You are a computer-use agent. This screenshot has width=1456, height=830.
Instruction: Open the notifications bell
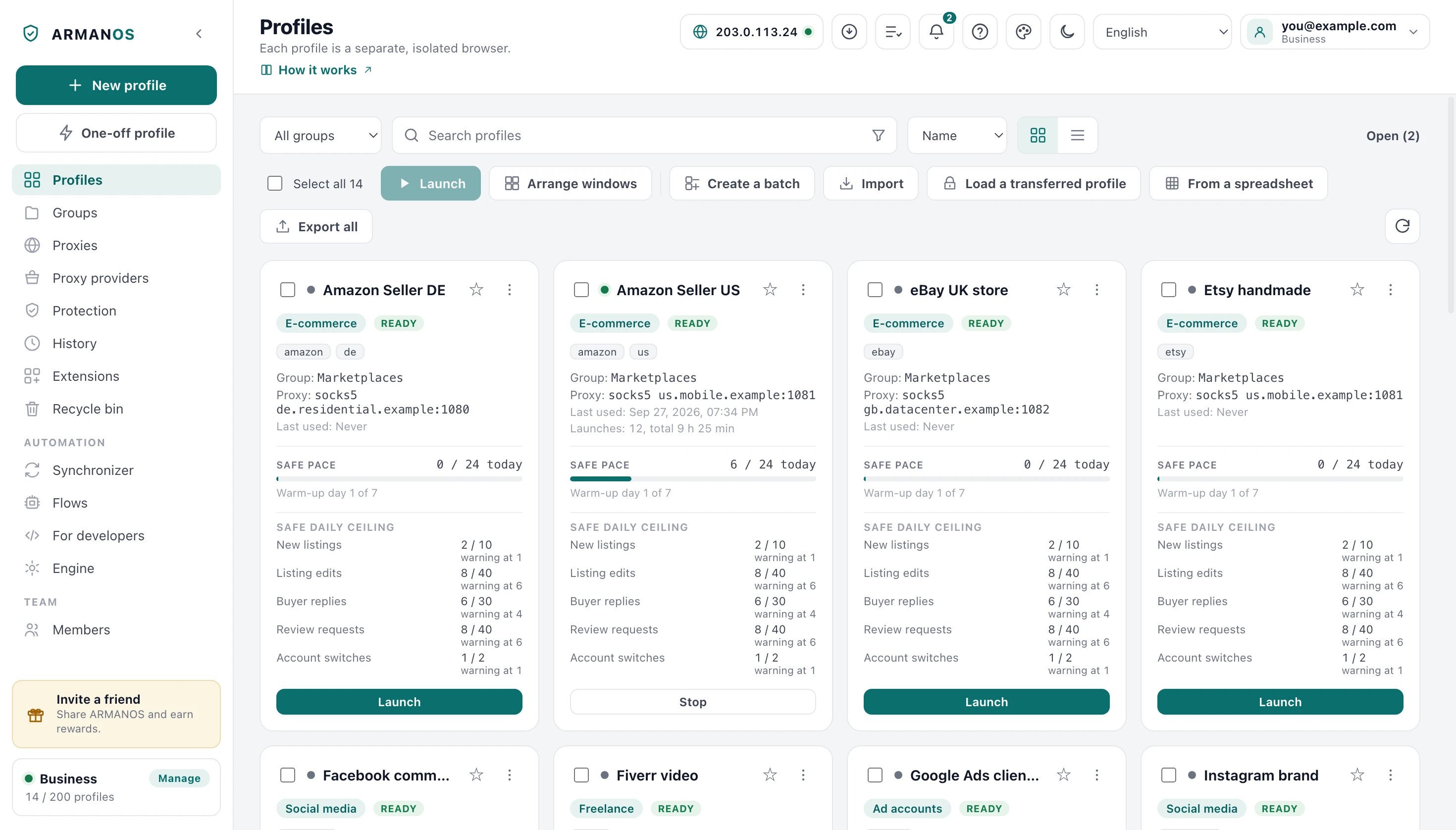point(936,32)
